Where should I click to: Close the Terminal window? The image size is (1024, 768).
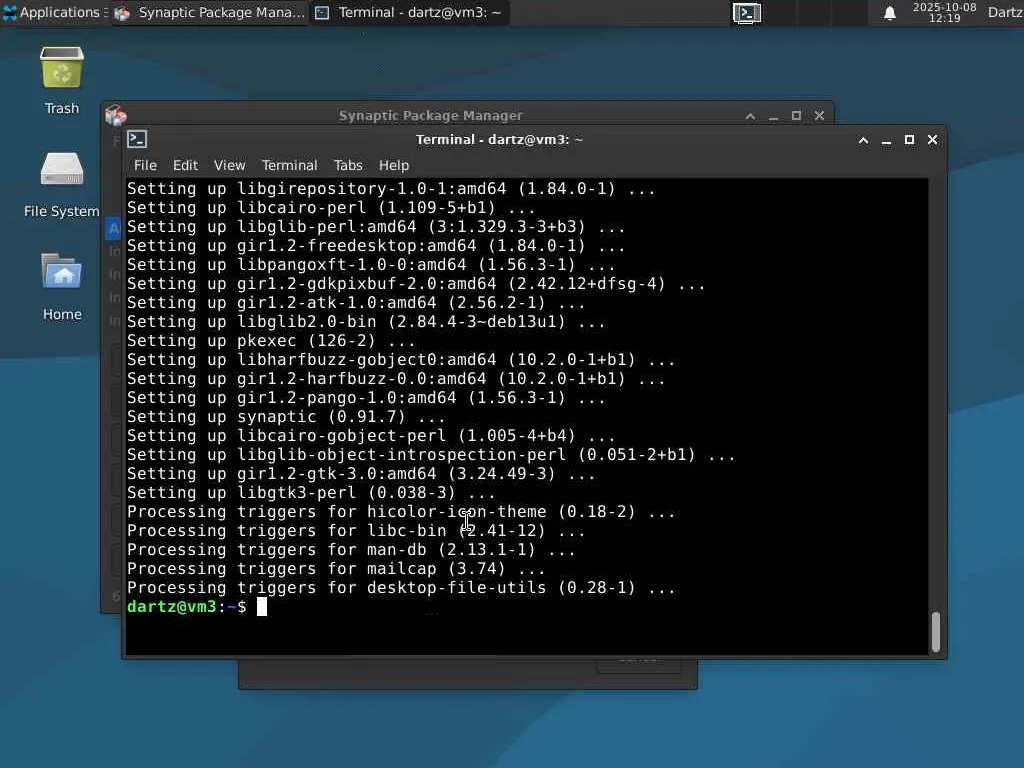[x=933, y=140]
